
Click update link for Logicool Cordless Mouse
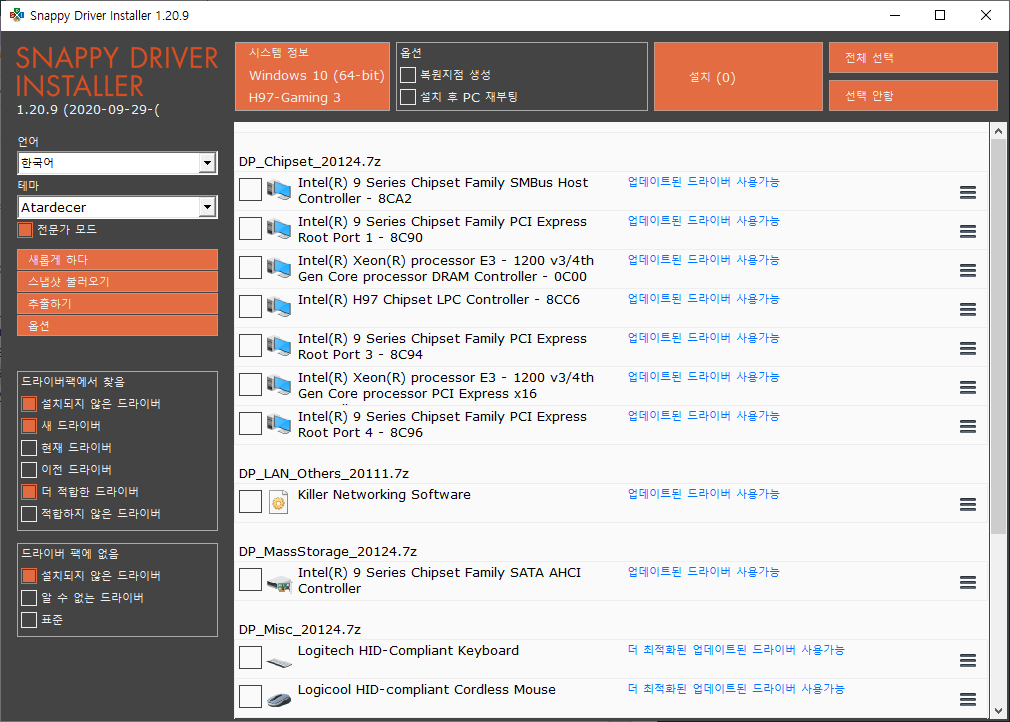click(x=736, y=689)
